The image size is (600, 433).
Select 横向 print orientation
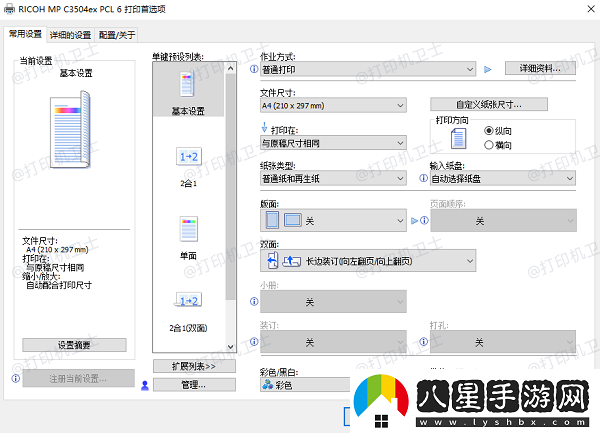click(489, 145)
